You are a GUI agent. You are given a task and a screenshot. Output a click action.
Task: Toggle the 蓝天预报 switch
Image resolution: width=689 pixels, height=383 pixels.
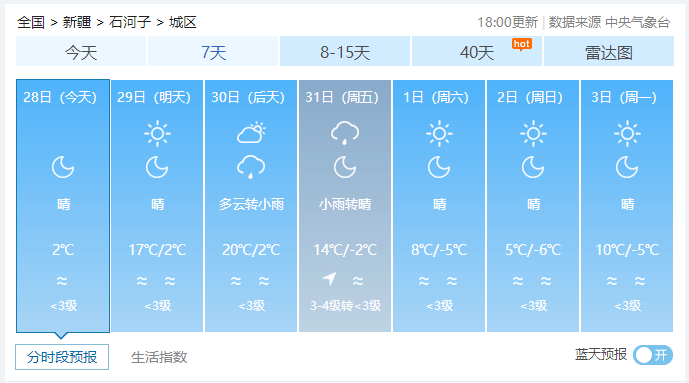pos(653,355)
